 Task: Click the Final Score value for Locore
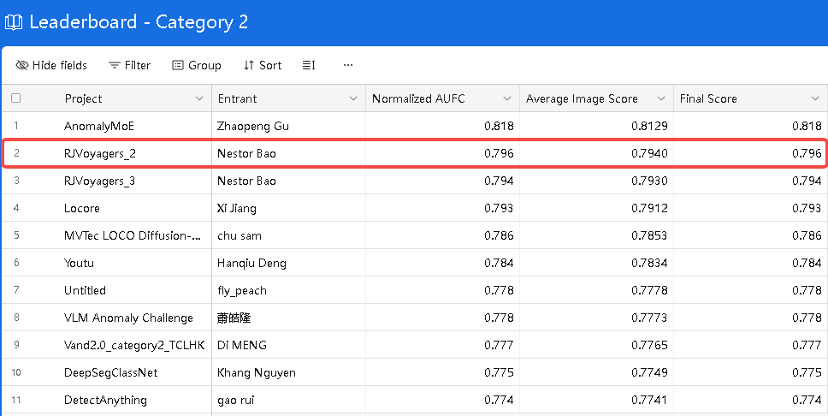[x=750, y=208]
